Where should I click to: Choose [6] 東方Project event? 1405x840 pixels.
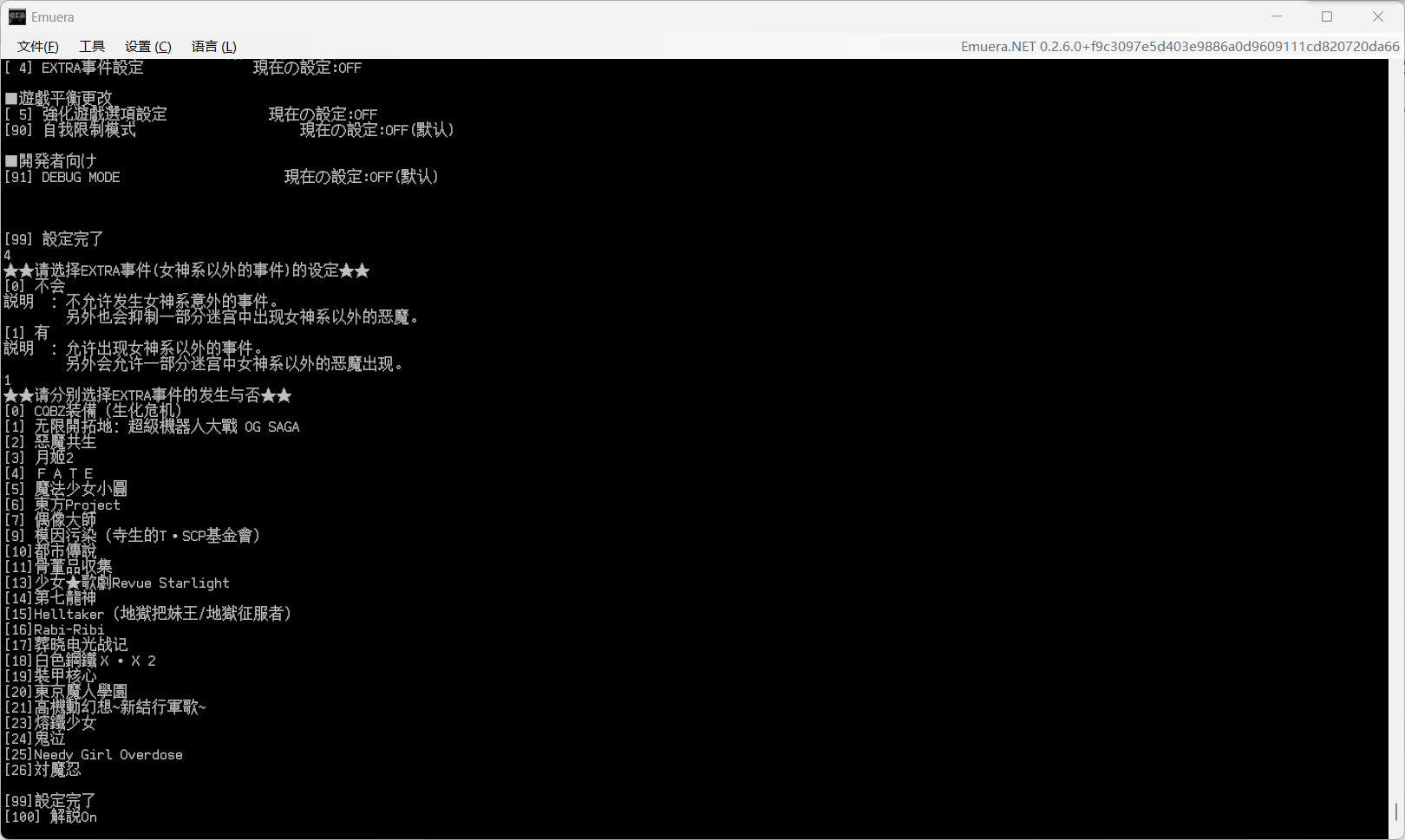click(62, 505)
